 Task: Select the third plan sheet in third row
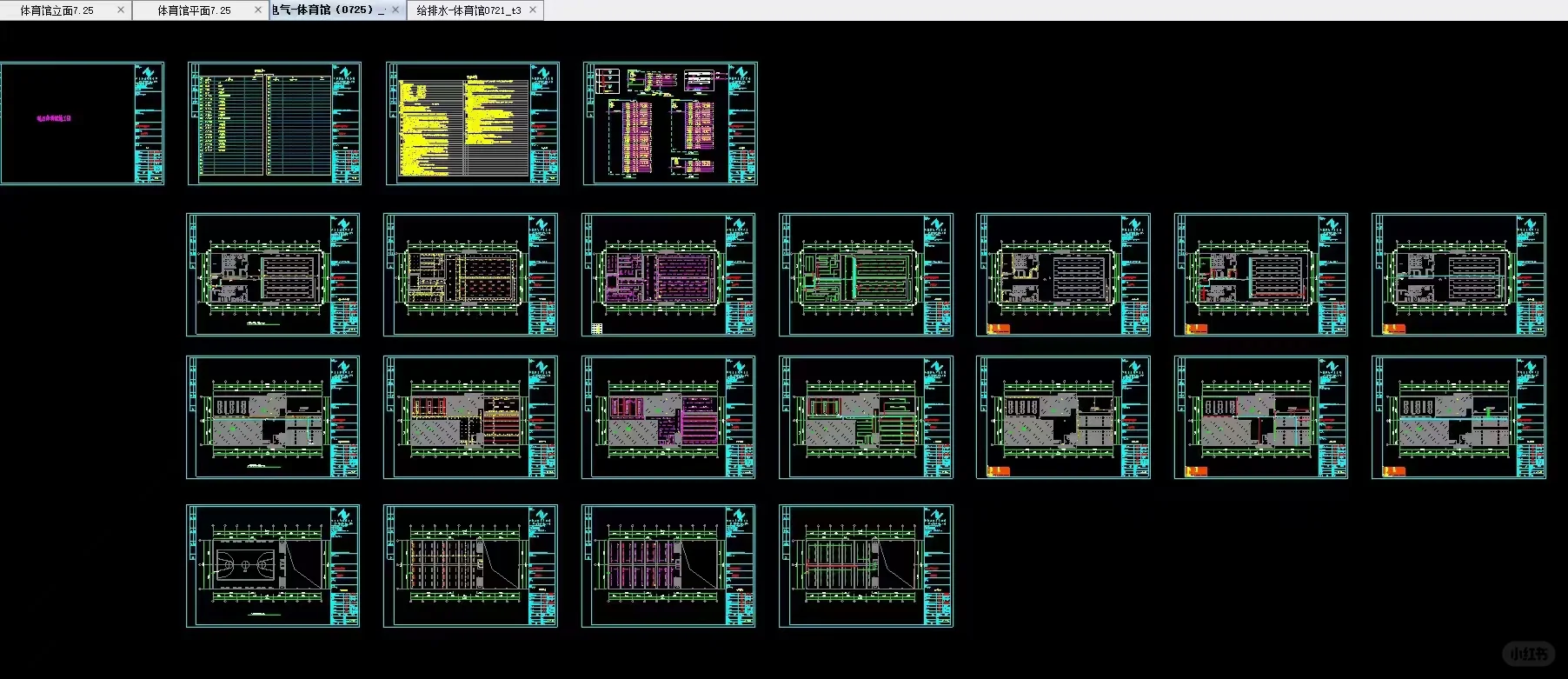(668, 417)
